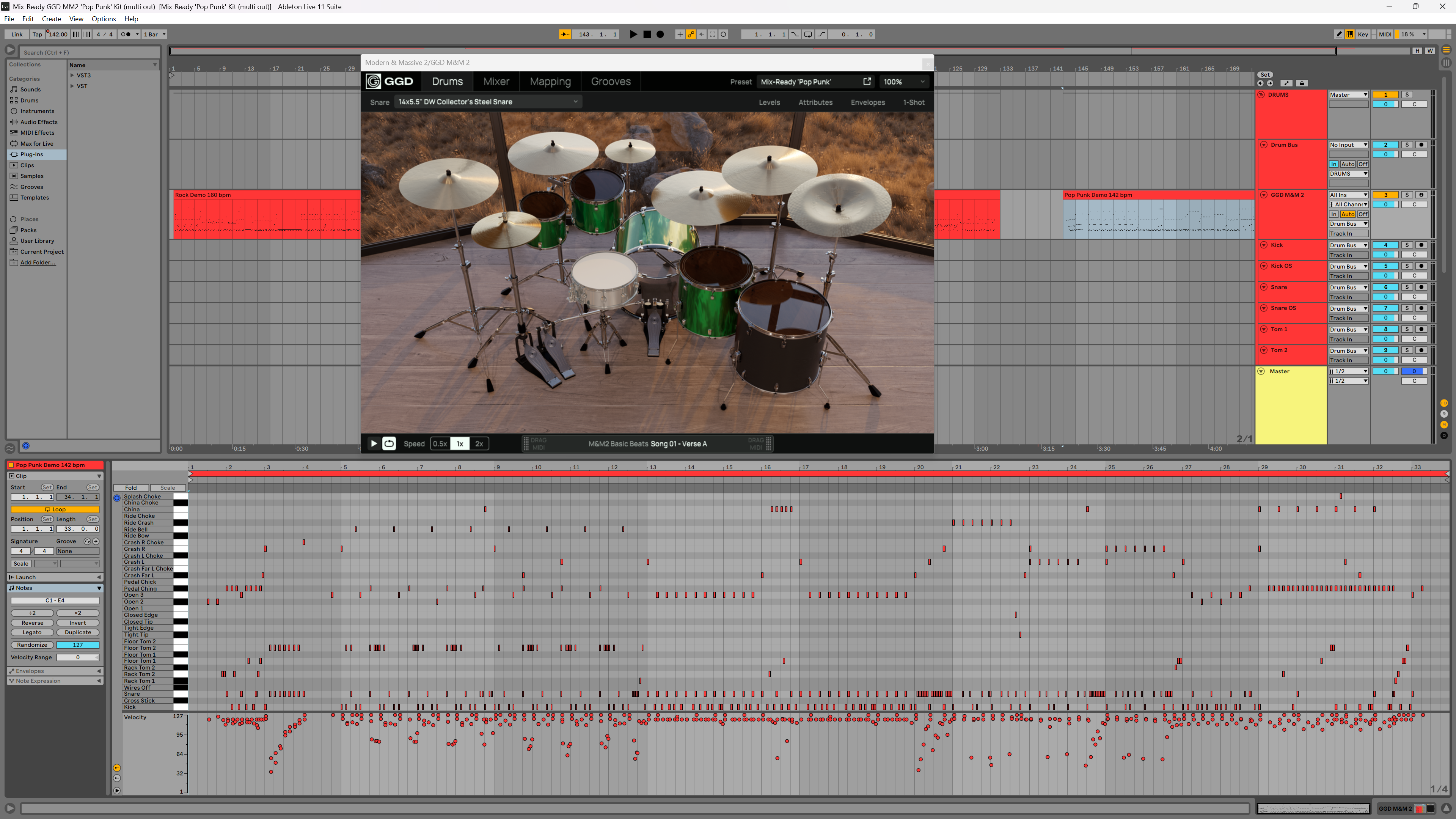This screenshot has height=819, width=1456.
Task: Arm the Arrangement Record button
Action: click(x=660, y=35)
